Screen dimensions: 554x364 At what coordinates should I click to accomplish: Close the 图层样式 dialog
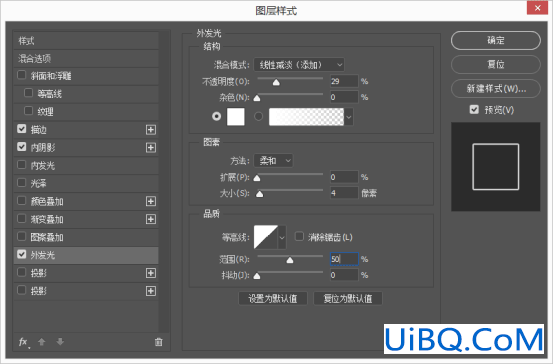pyautogui.click(x=537, y=8)
